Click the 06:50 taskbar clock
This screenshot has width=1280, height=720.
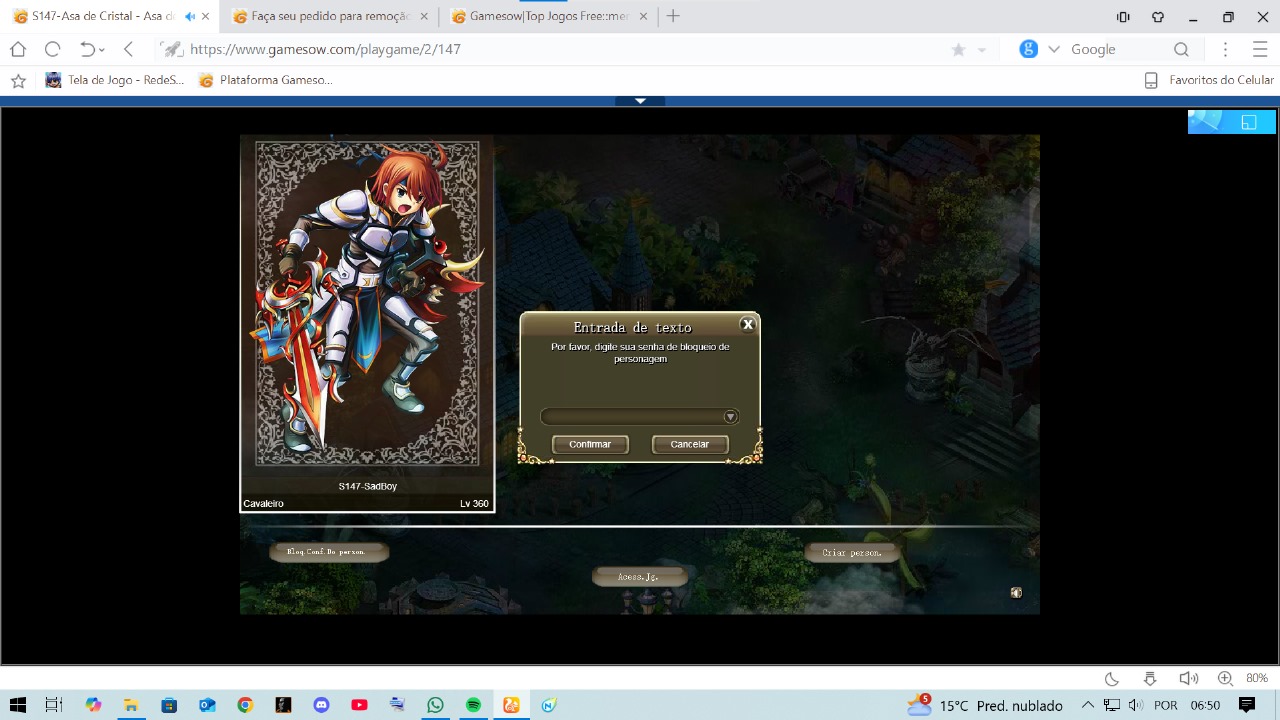(x=1205, y=705)
